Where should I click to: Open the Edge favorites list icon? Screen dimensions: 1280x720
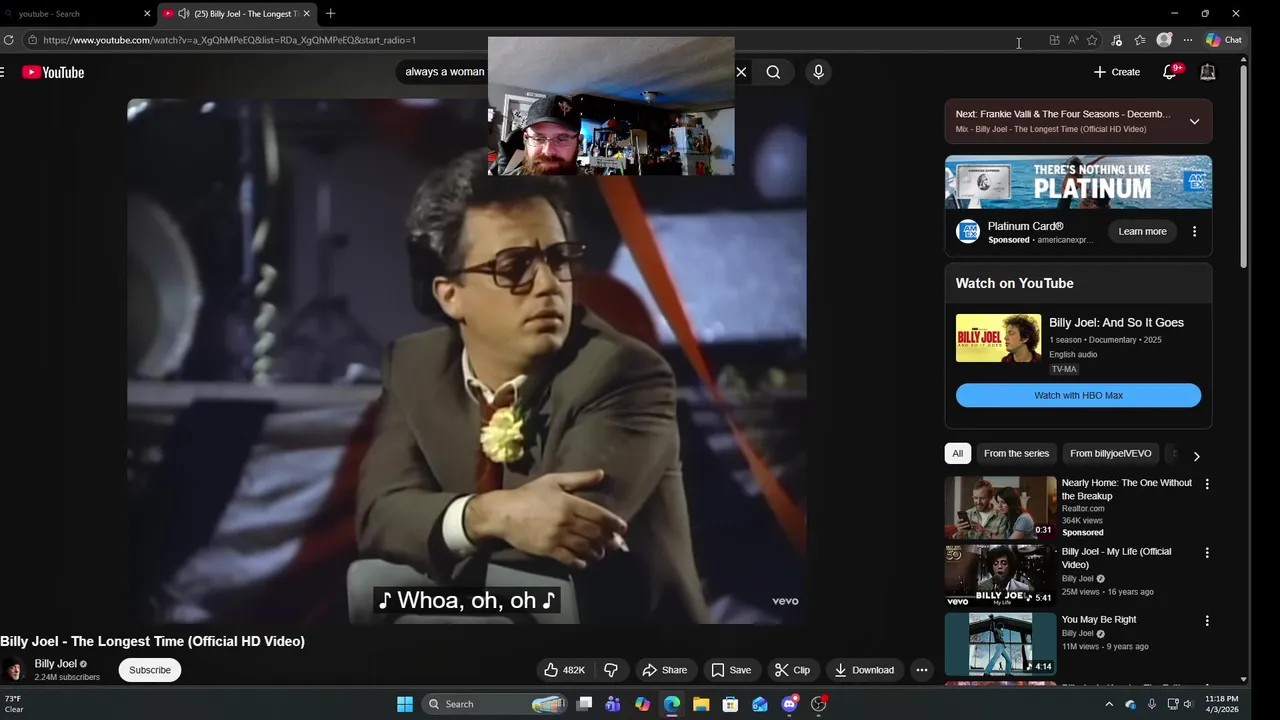[x=1140, y=40]
